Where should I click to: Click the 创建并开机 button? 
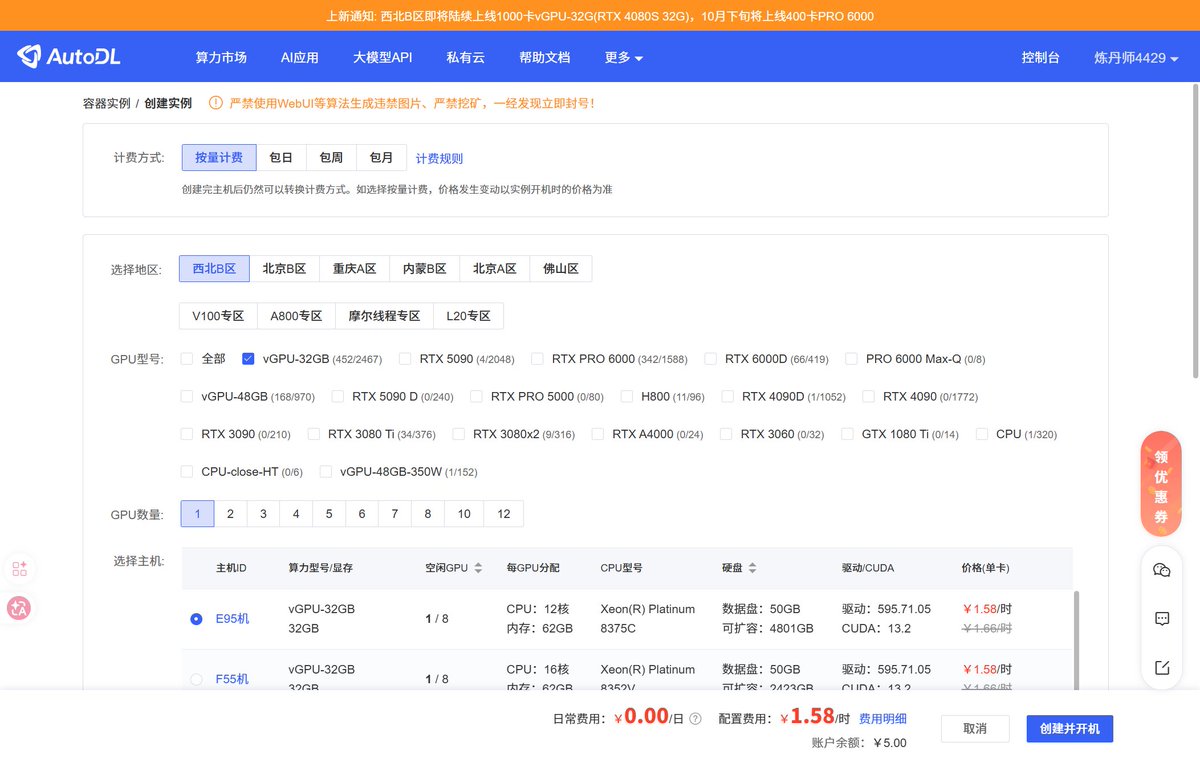pyautogui.click(x=1069, y=729)
